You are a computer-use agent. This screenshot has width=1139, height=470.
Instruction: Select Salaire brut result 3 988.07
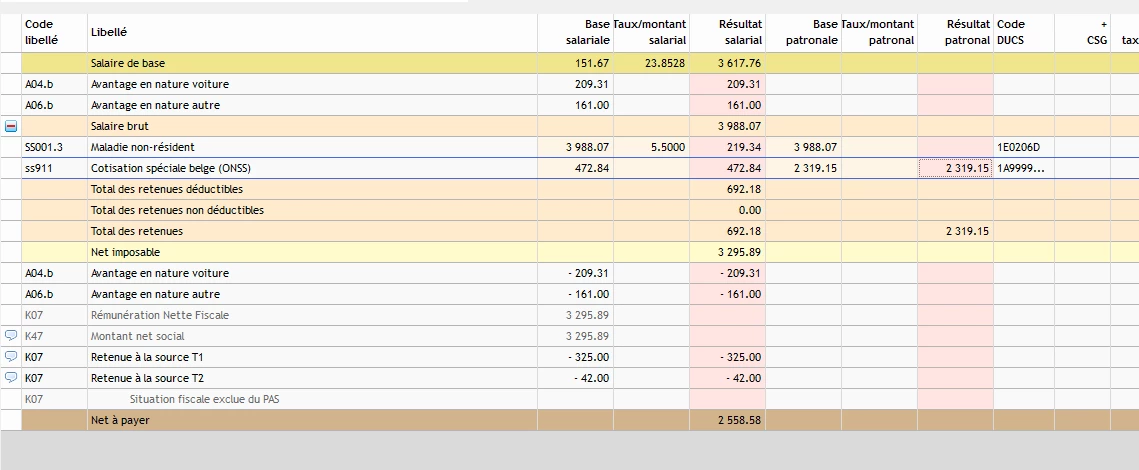click(x=739, y=126)
